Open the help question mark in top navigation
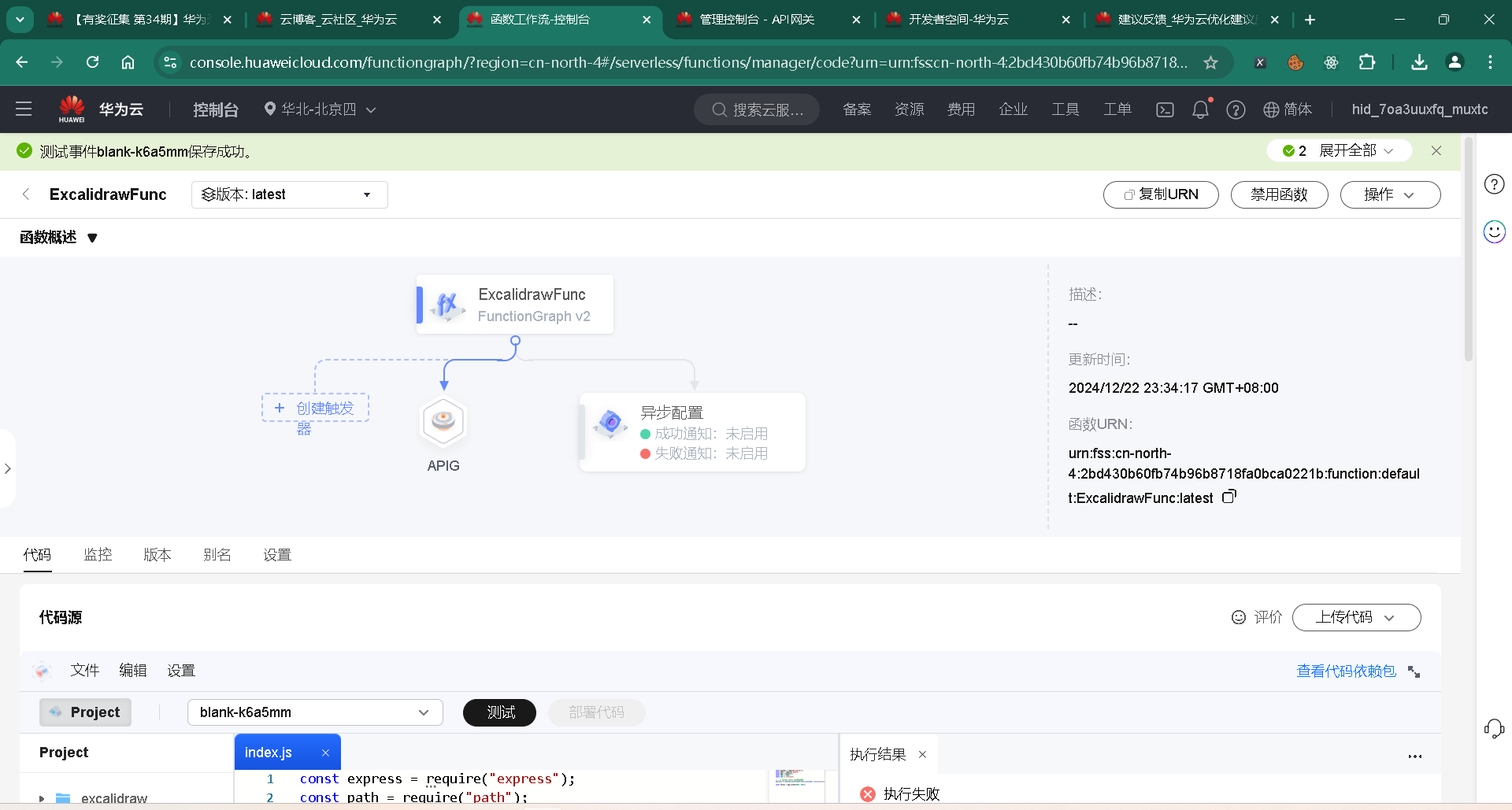 (x=1236, y=110)
